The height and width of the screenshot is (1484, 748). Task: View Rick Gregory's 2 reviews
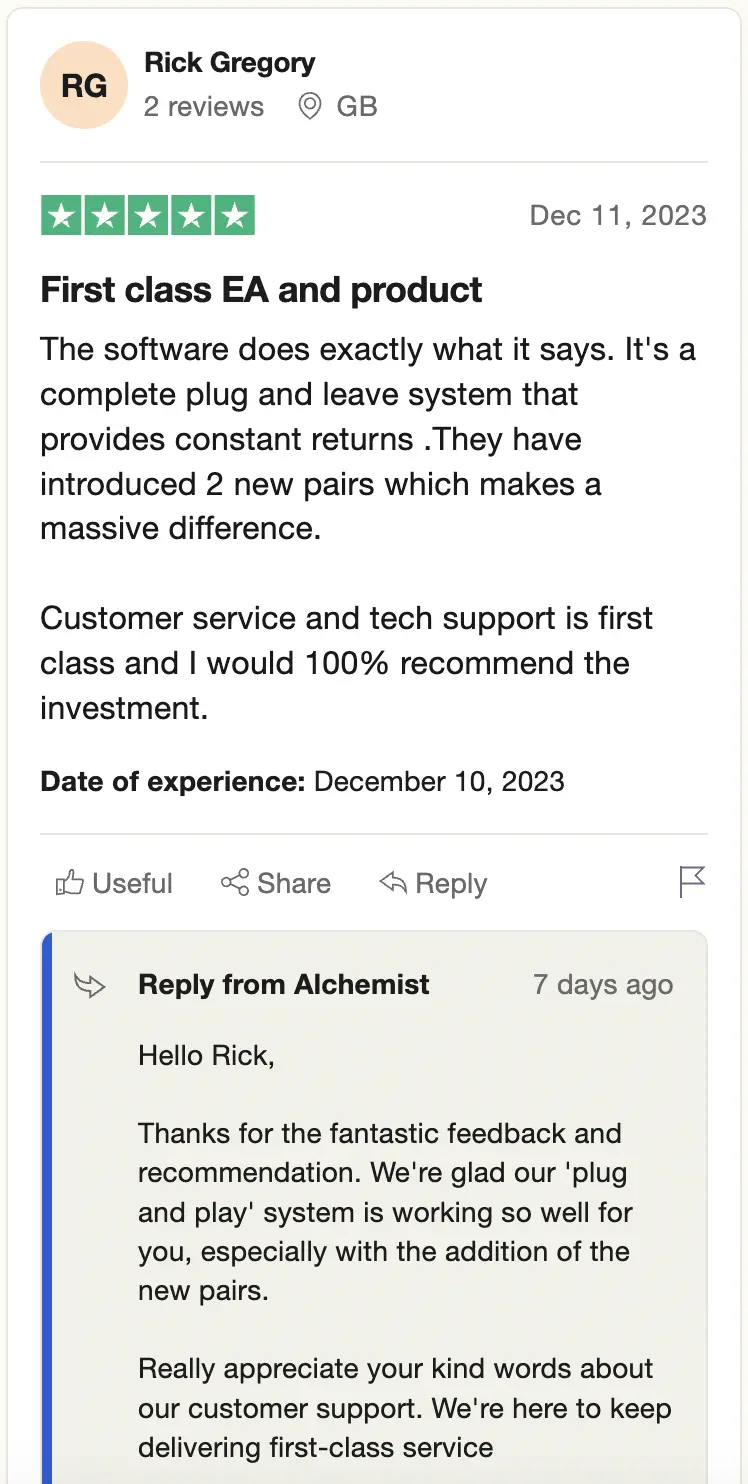coord(204,107)
